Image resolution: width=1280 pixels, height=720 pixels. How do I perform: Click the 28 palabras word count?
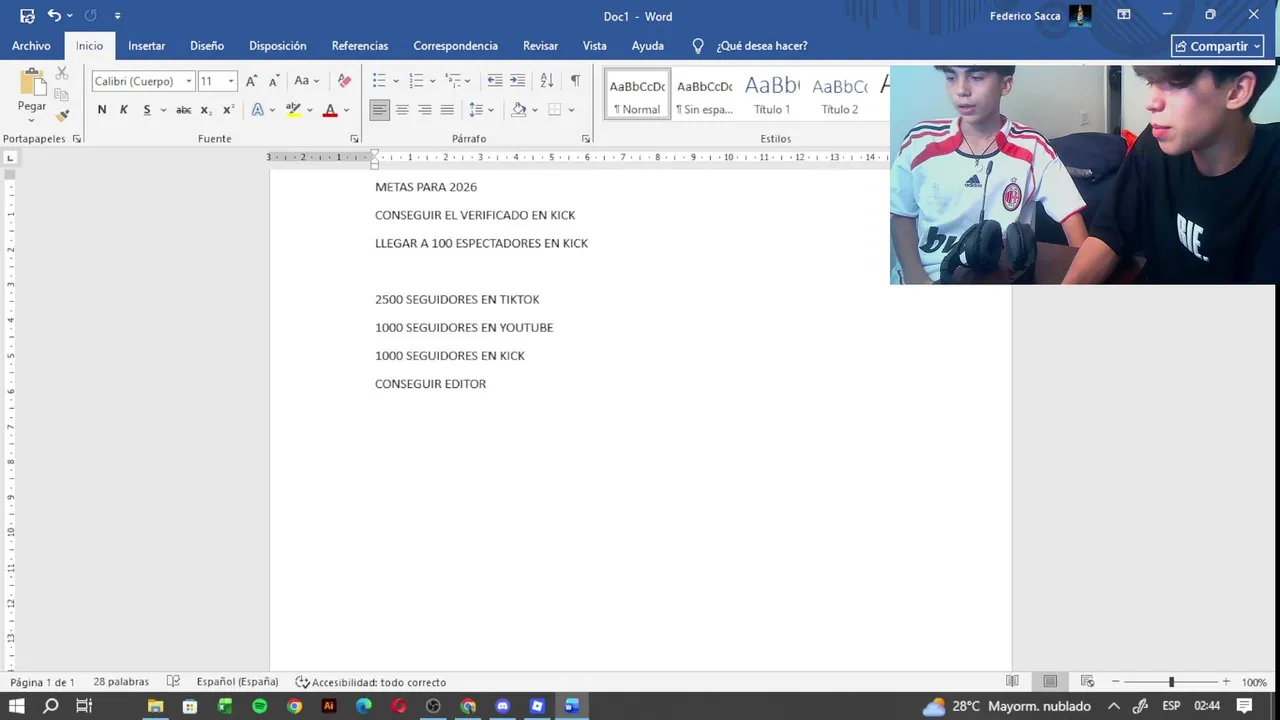pos(121,682)
